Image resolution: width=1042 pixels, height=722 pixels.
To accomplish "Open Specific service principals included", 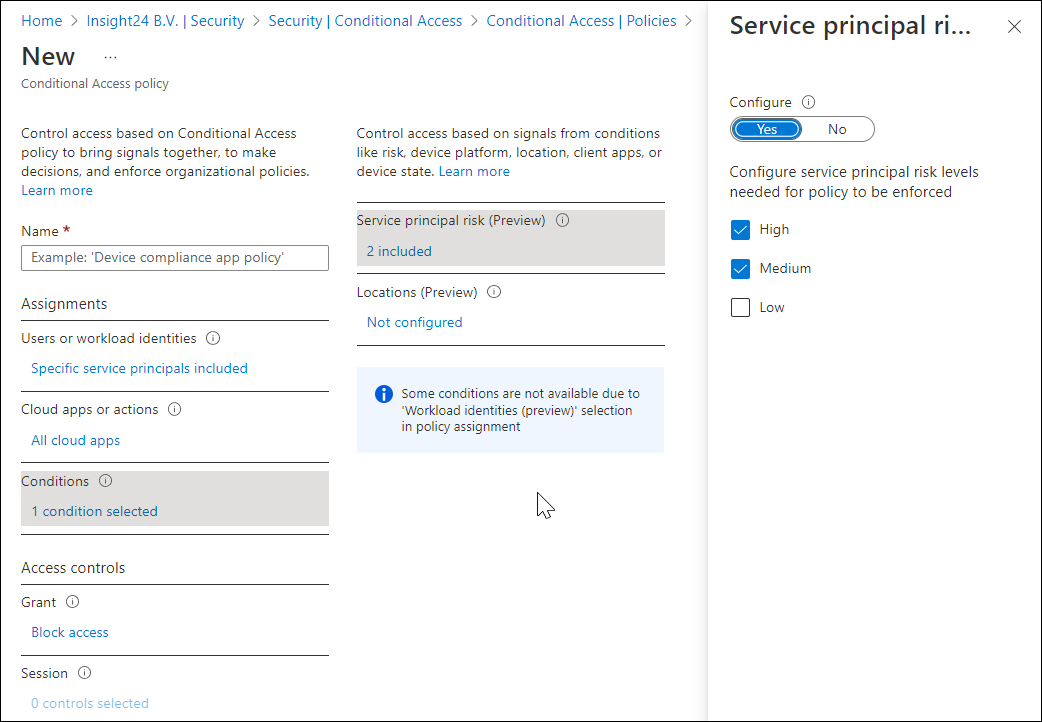I will pos(140,368).
